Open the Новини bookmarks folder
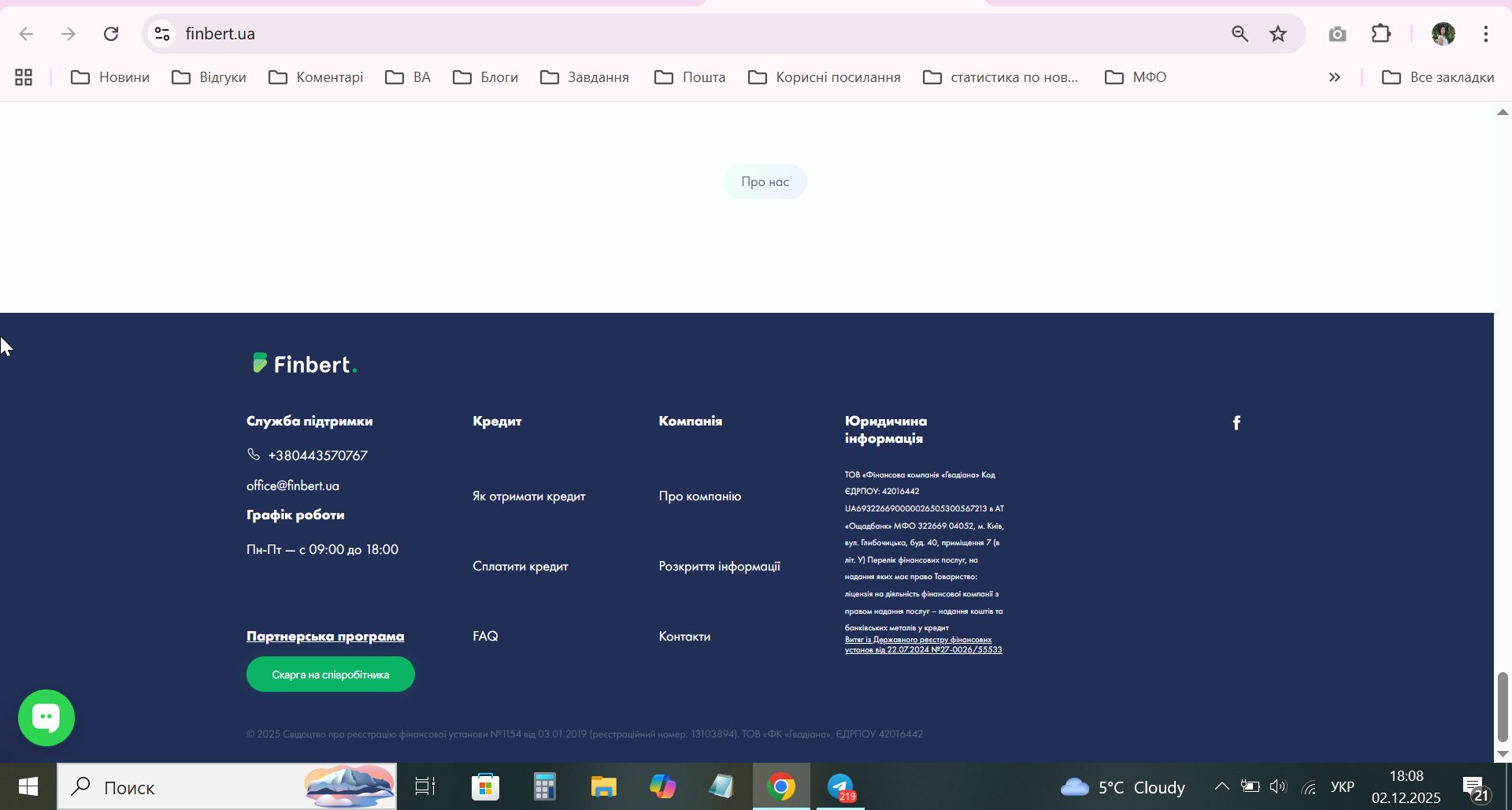This screenshot has height=810, width=1512. (110, 77)
